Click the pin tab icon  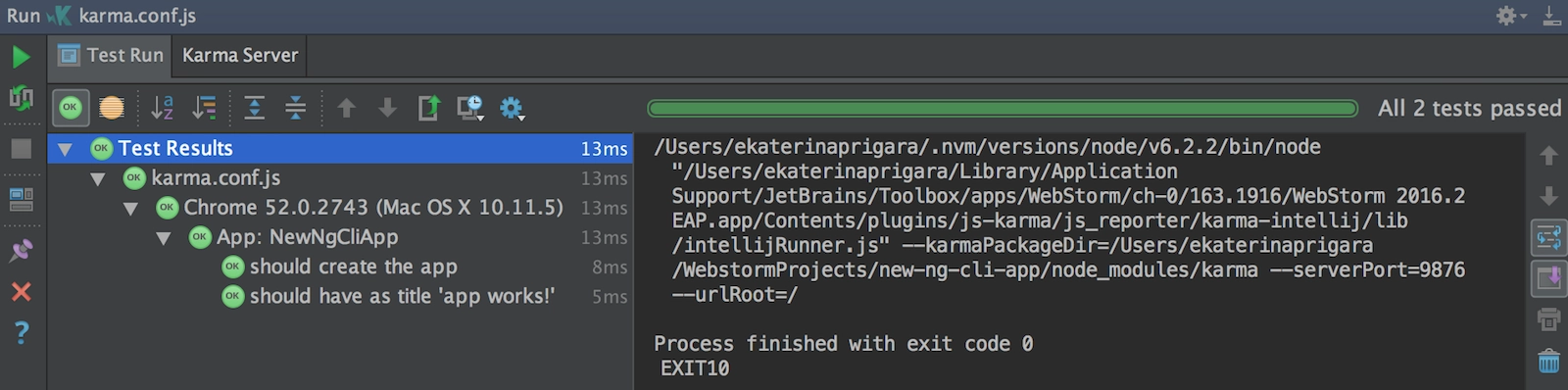tap(21, 251)
